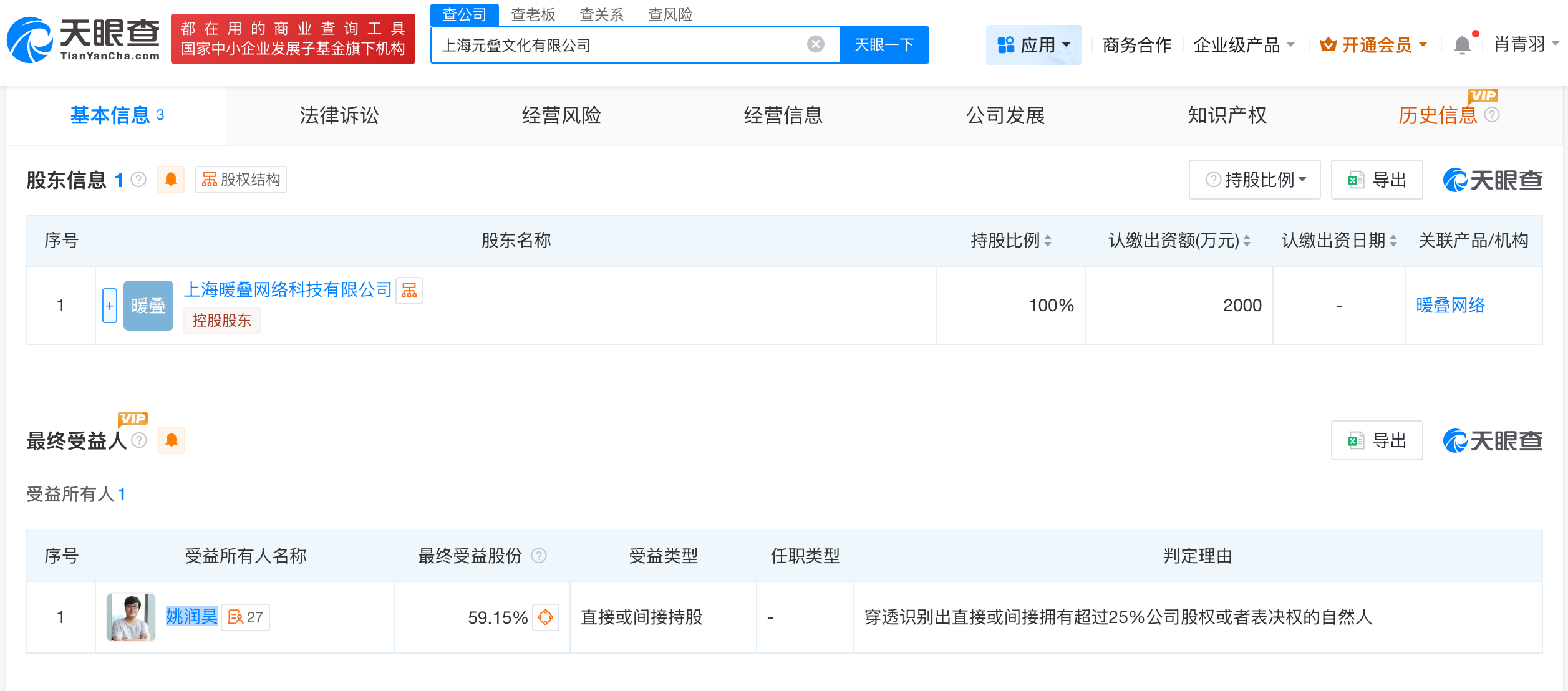The height and width of the screenshot is (691, 1568).
Task: Click 姚润昊's profile photo thumbnail
Action: (130, 617)
